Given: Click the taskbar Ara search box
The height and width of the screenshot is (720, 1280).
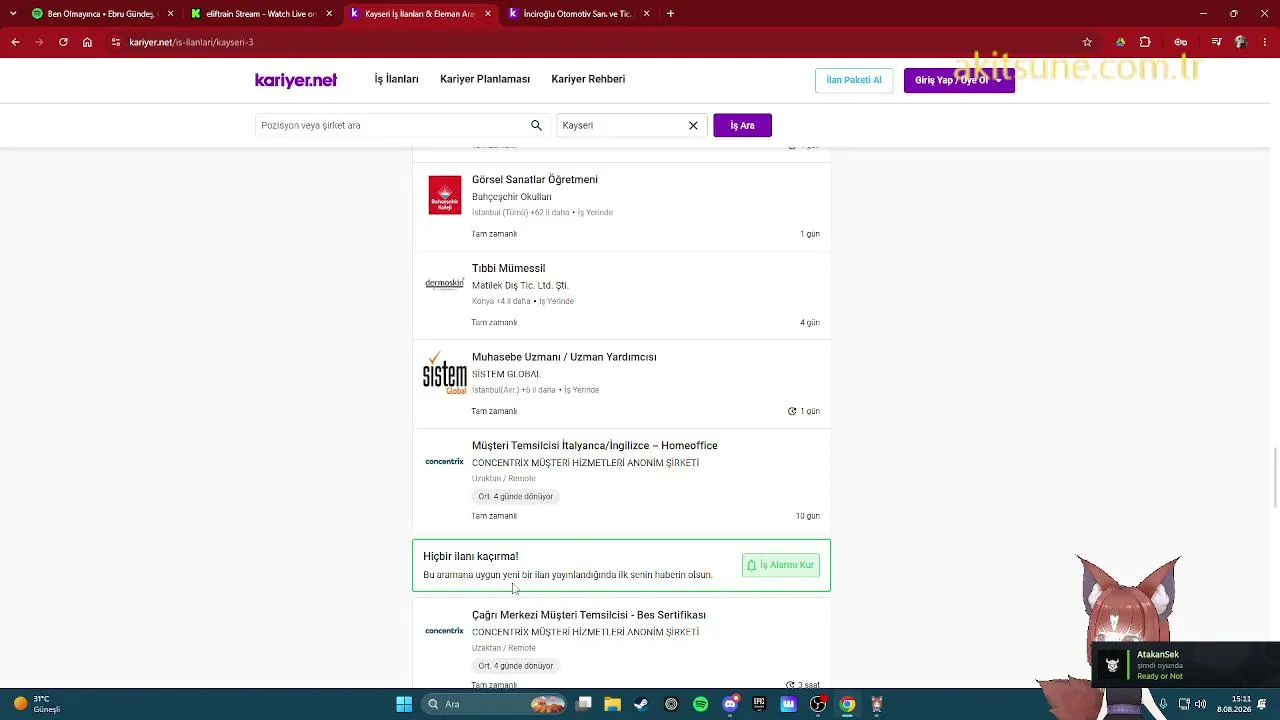Looking at the screenshot, I should [495, 704].
